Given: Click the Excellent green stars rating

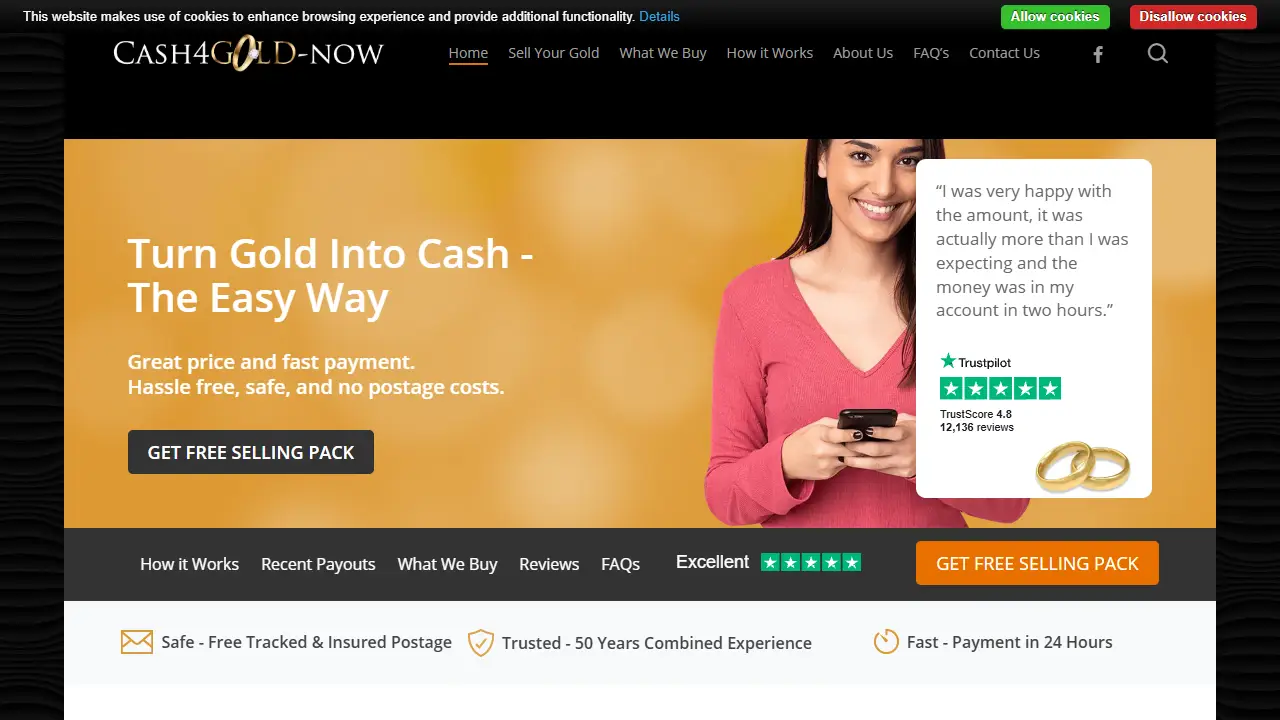Looking at the screenshot, I should (811, 562).
